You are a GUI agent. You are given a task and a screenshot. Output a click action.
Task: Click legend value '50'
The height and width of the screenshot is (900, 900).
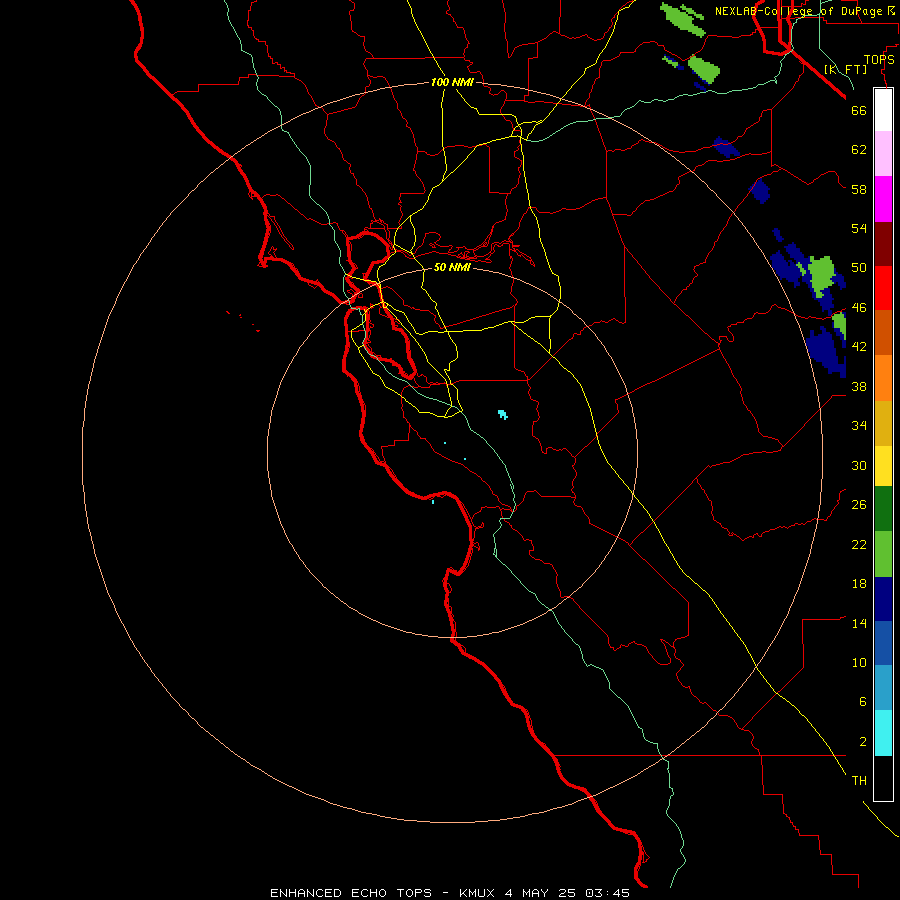tap(859, 268)
